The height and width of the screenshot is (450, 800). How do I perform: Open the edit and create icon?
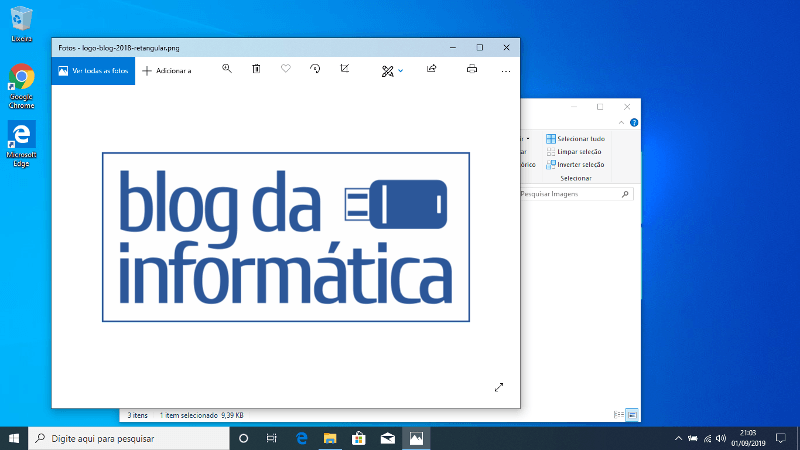pos(388,71)
